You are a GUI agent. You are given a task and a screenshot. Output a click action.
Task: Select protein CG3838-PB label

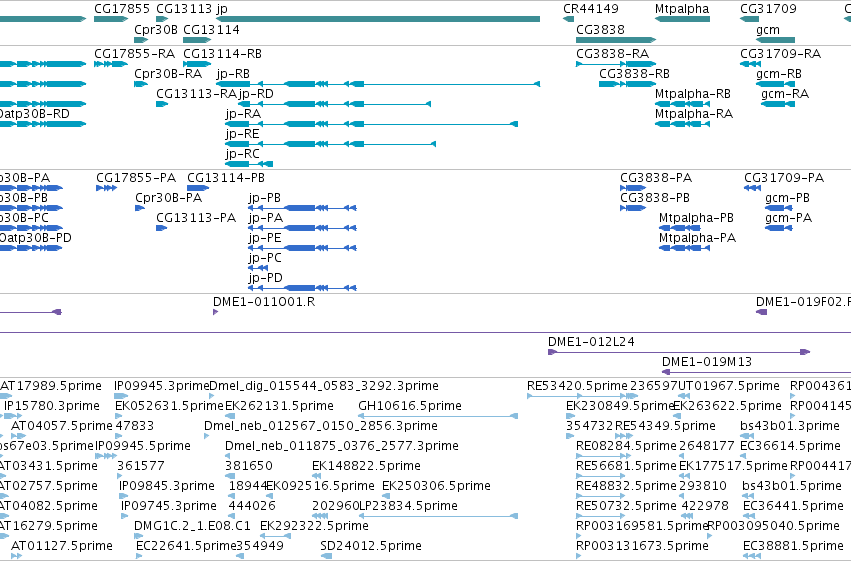pyautogui.click(x=655, y=198)
